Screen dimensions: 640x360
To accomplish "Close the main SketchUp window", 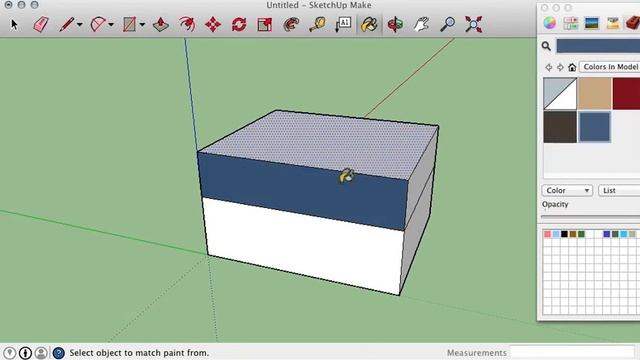I will [x=8, y=5].
